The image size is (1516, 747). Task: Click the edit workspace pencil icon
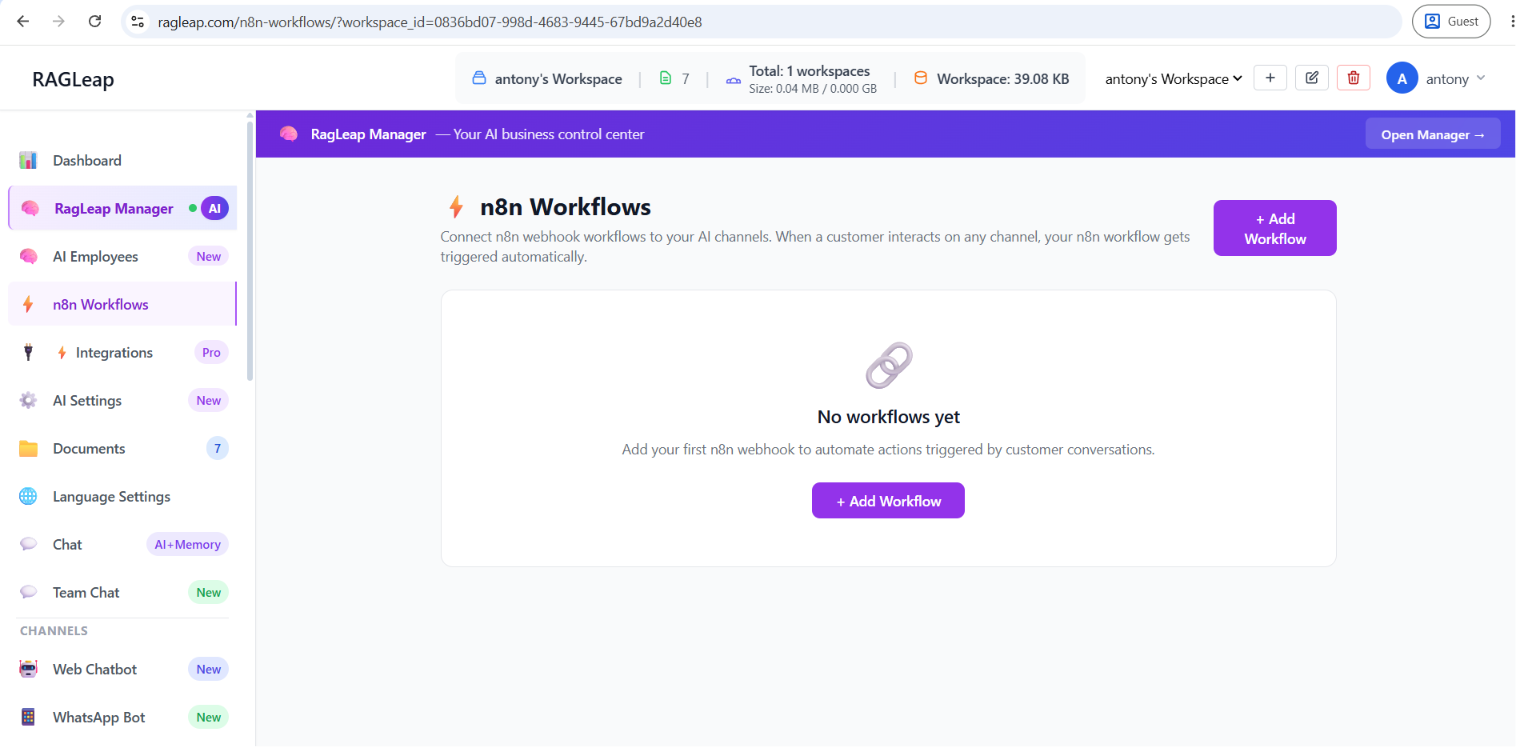point(1312,78)
